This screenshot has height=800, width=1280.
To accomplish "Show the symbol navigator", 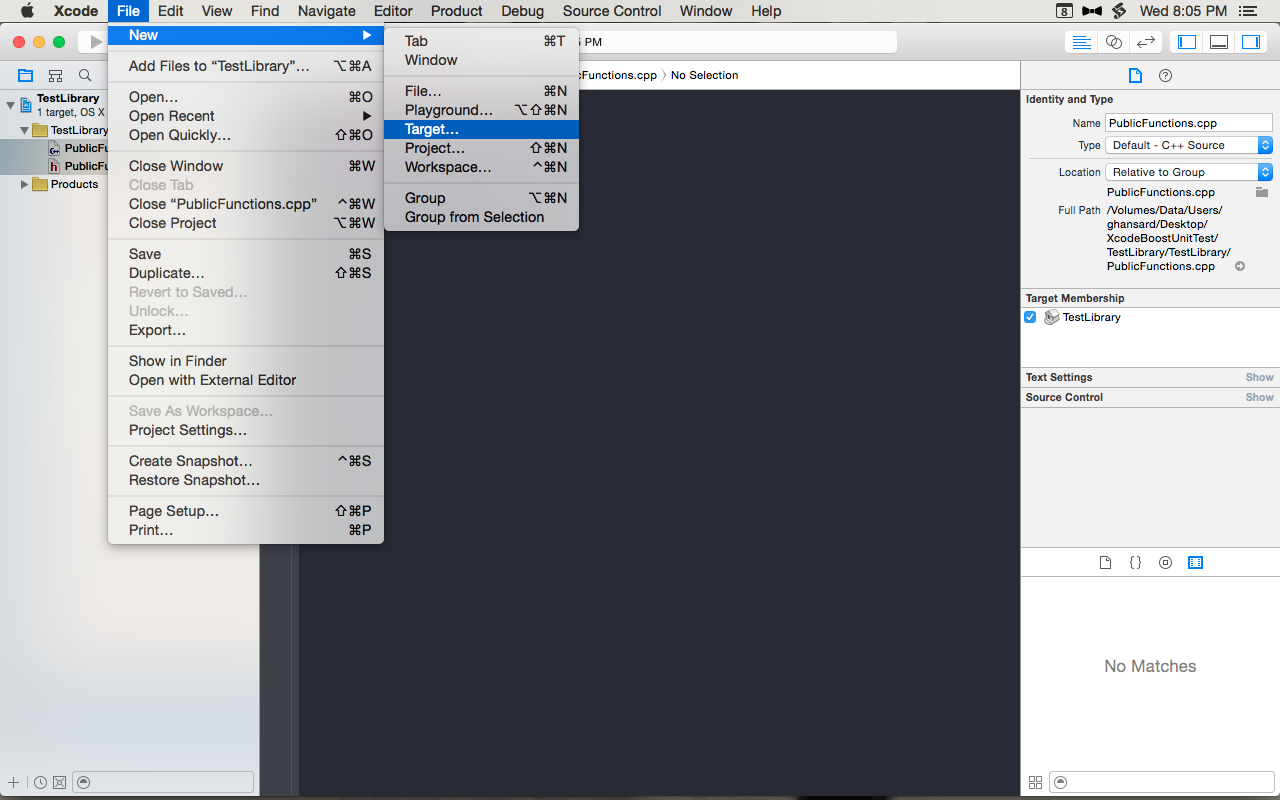I will 55,76.
